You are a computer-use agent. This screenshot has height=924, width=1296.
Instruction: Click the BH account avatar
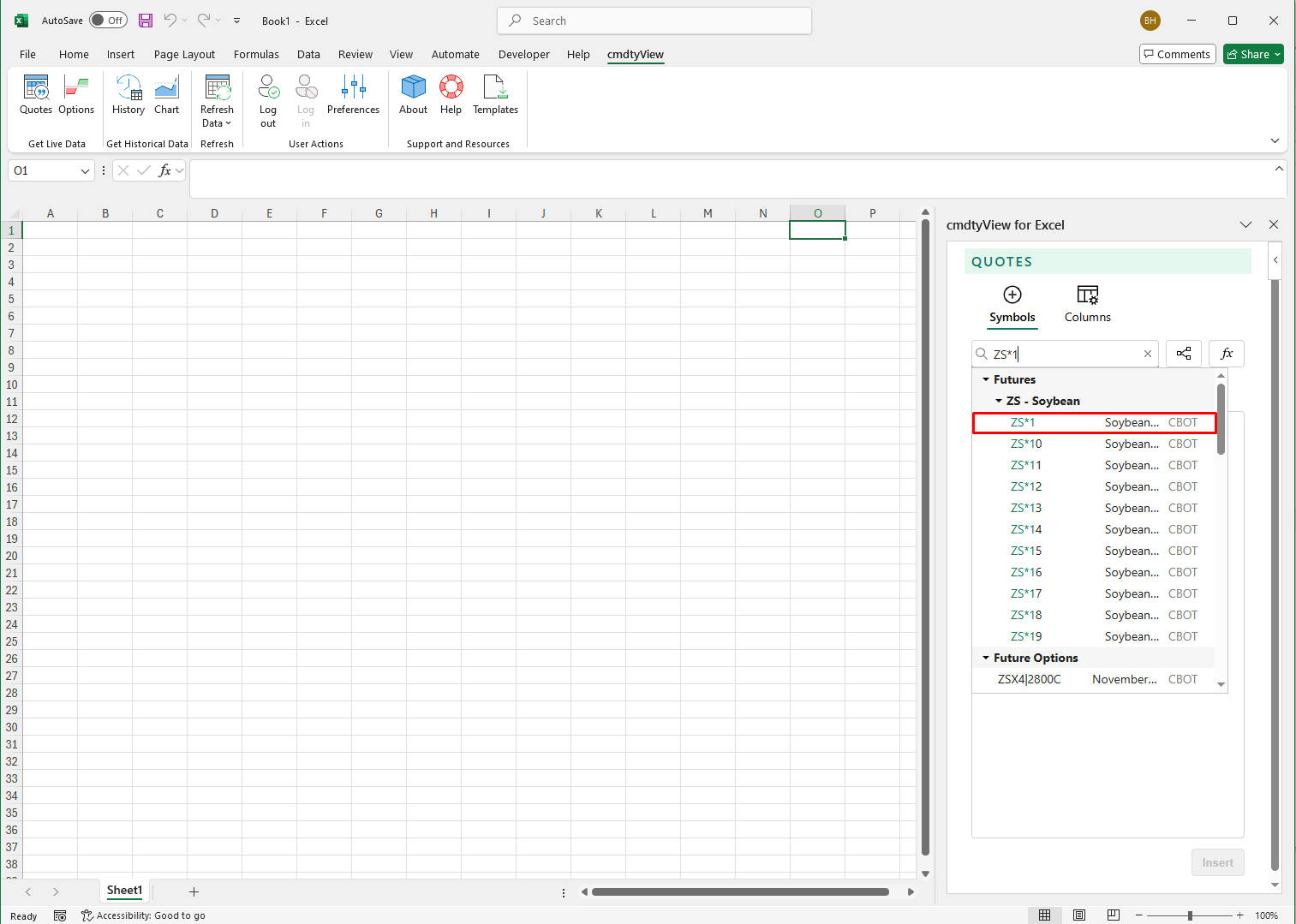coord(1150,21)
